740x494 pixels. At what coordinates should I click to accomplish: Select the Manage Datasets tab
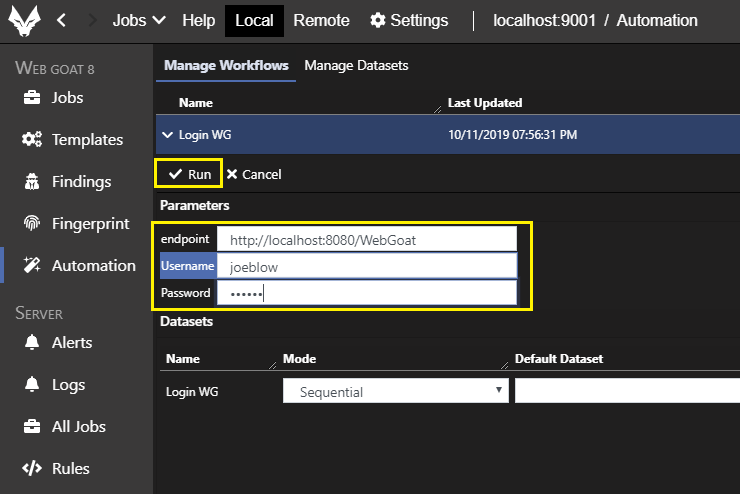point(356,66)
